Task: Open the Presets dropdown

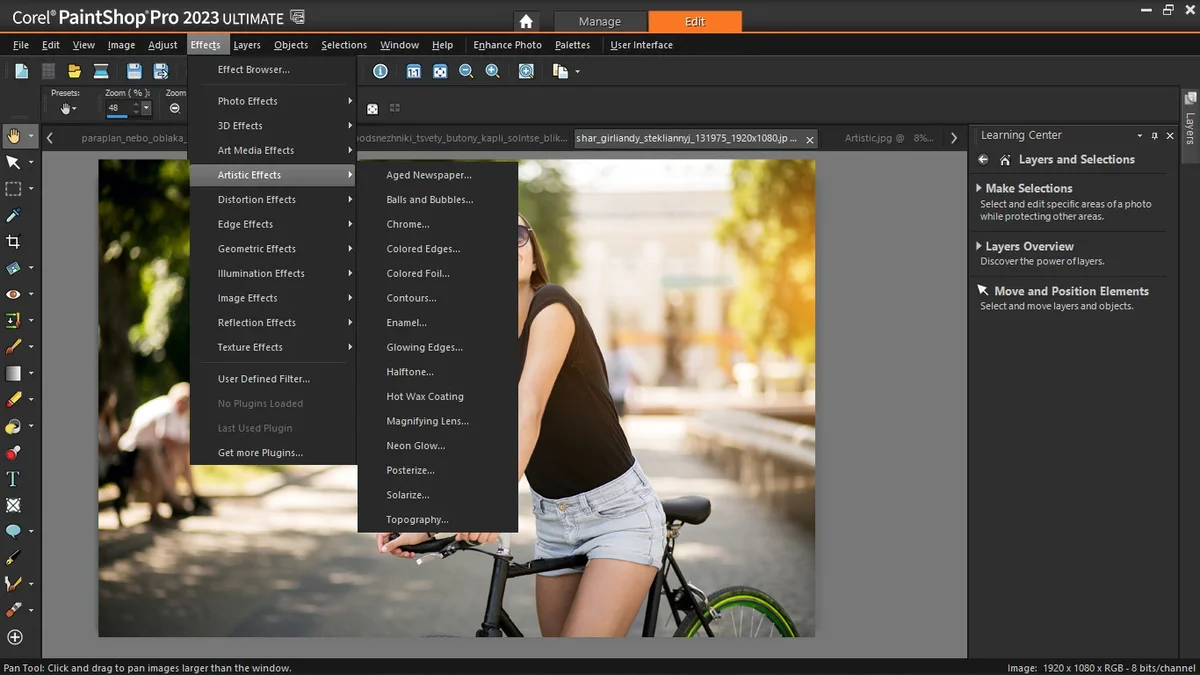Action: click(67, 108)
